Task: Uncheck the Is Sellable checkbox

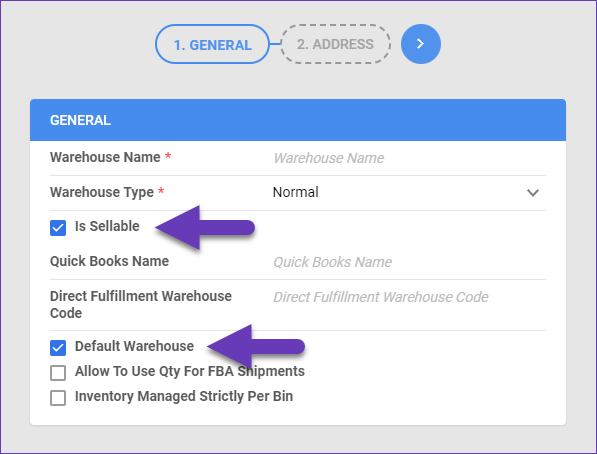Action: (x=58, y=228)
